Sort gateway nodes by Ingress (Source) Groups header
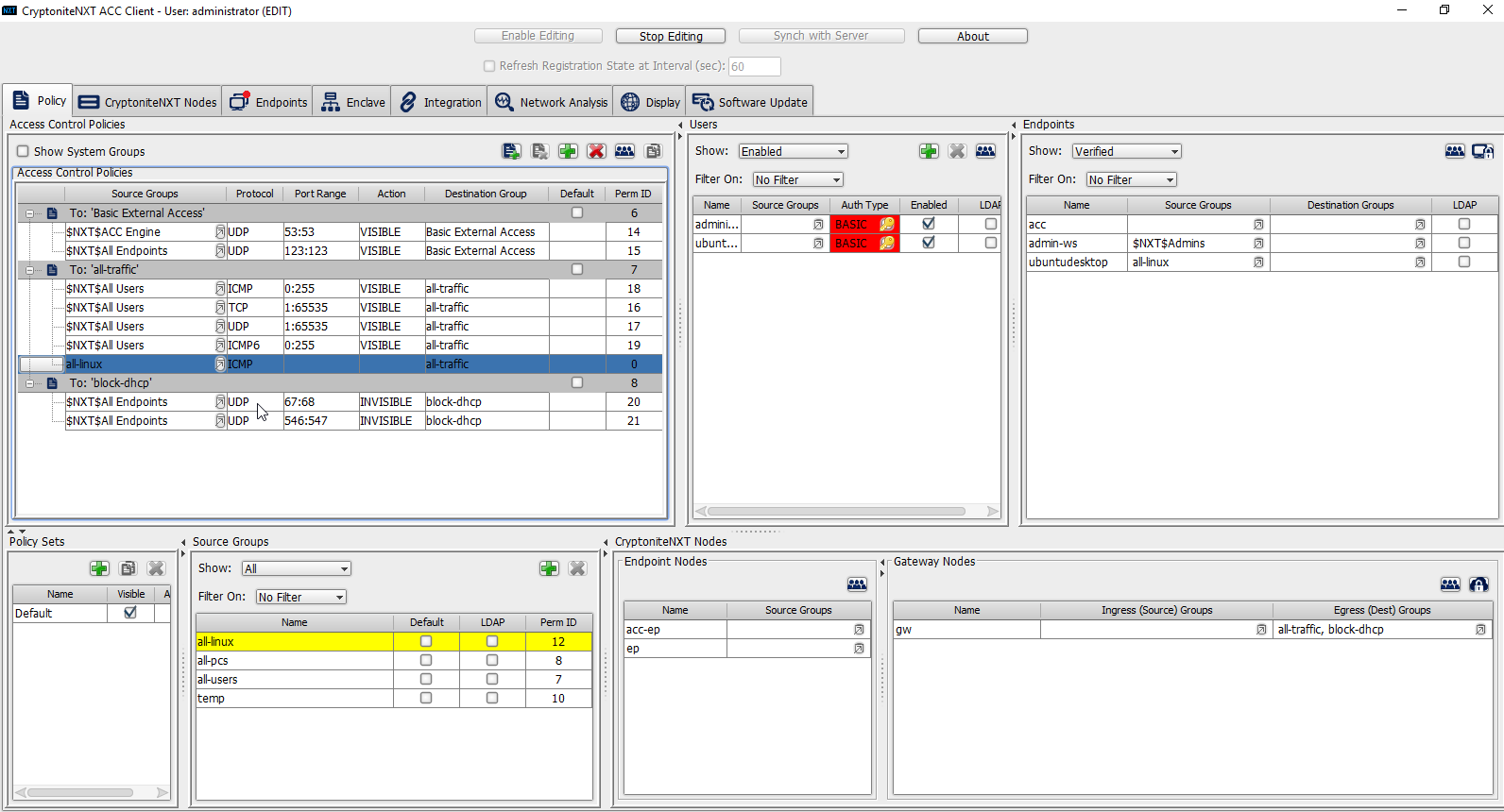Image resolution: width=1504 pixels, height=812 pixels. [1156, 610]
